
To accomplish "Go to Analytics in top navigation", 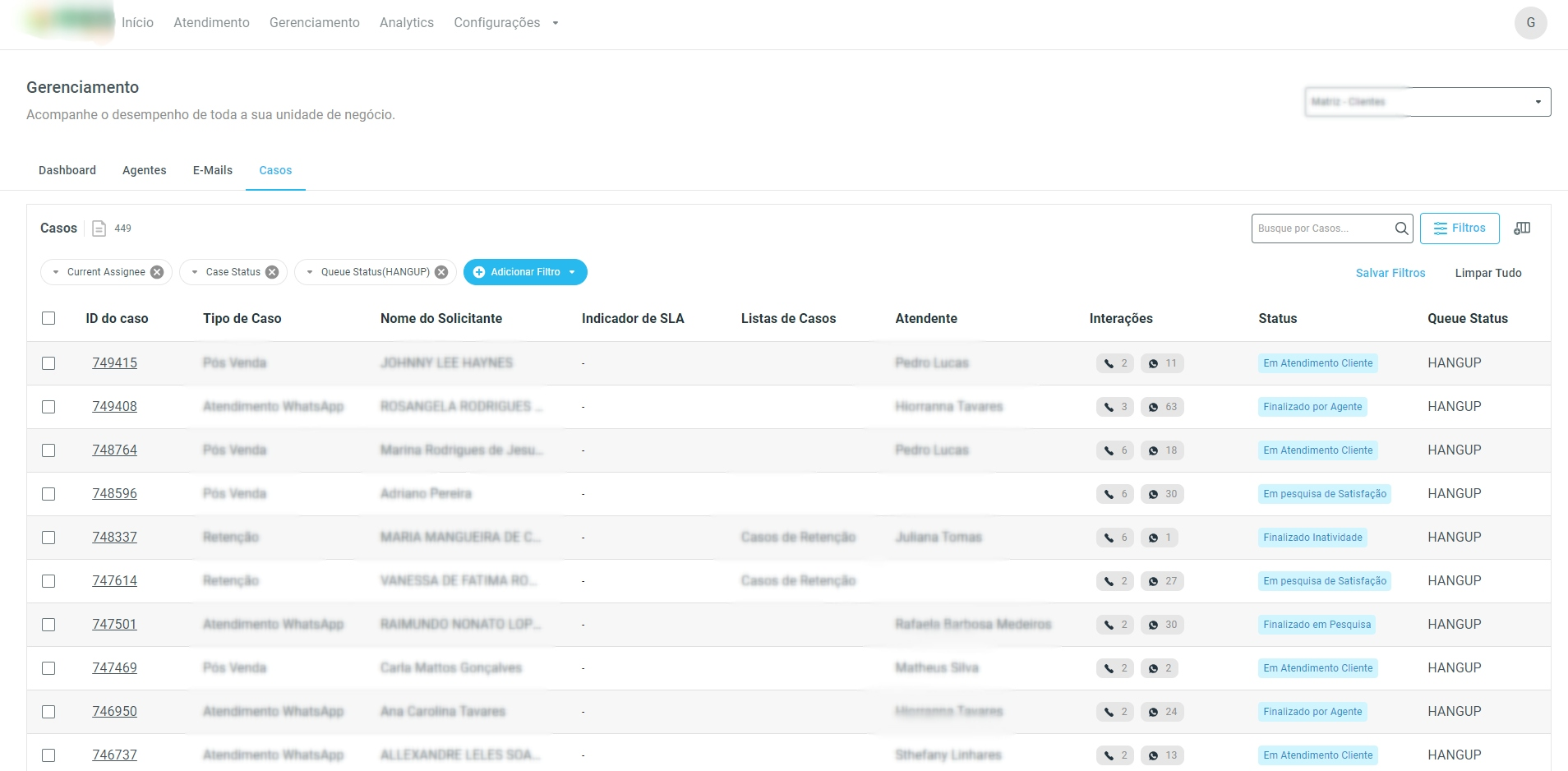I will point(406,23).
